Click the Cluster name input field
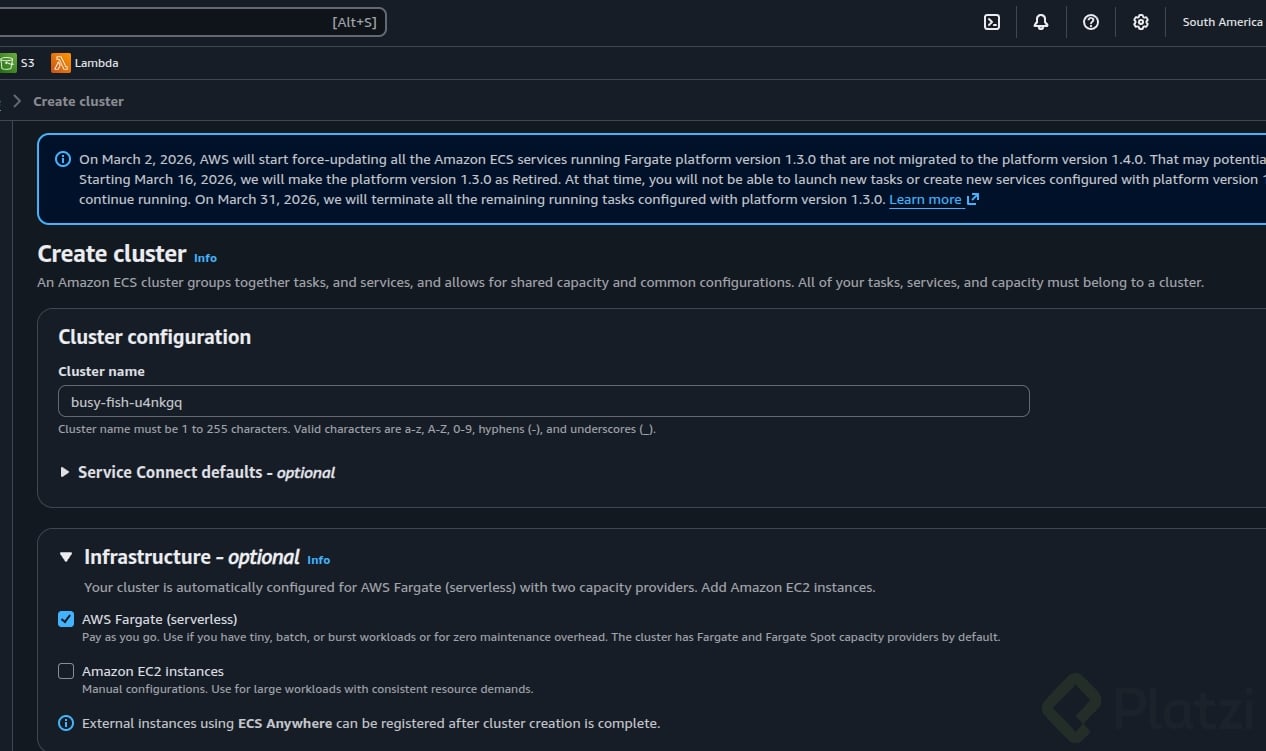Image resolution: width=1266 pixels, height=751 pixels. pos(543,401)
